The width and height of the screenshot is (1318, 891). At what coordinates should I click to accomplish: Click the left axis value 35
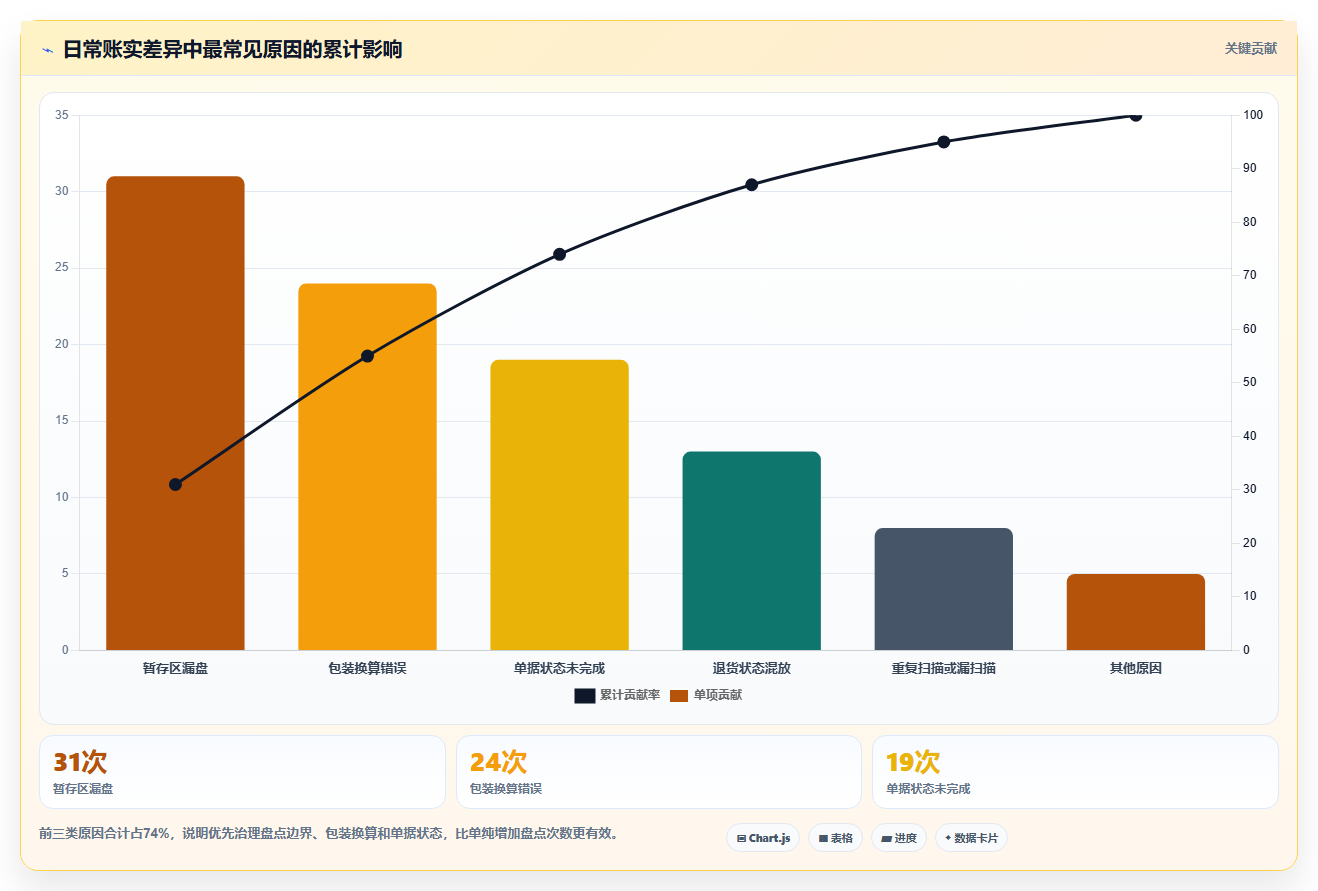coord(62,115)
